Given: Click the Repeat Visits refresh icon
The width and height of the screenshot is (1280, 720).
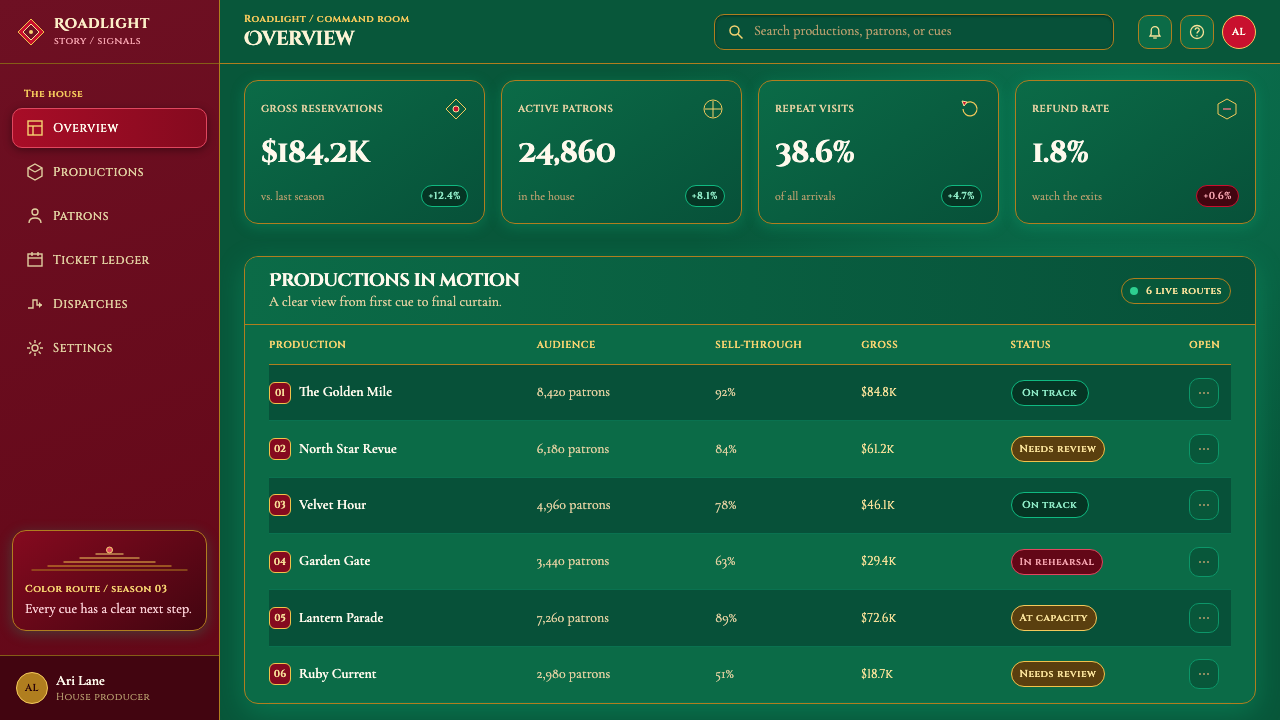Looking at the screenshot, I should coord(970,109).
